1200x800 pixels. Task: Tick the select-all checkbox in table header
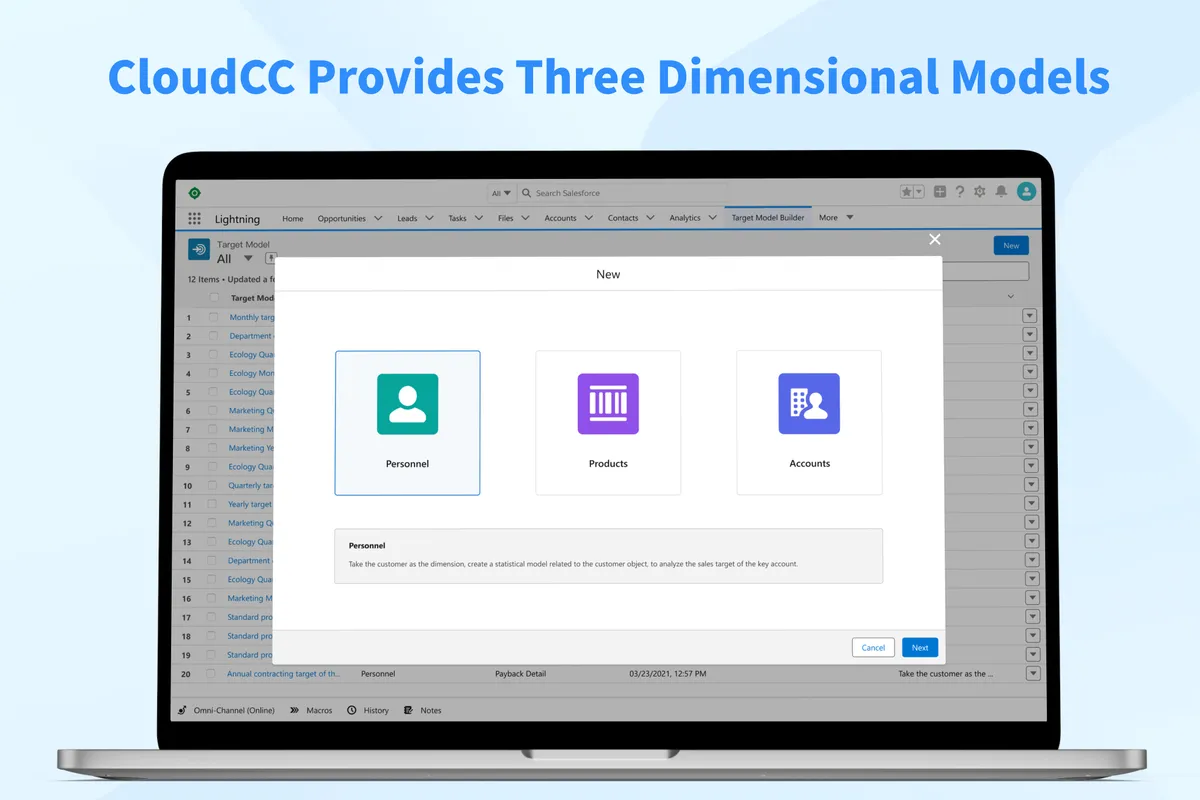tap(214, 298)
